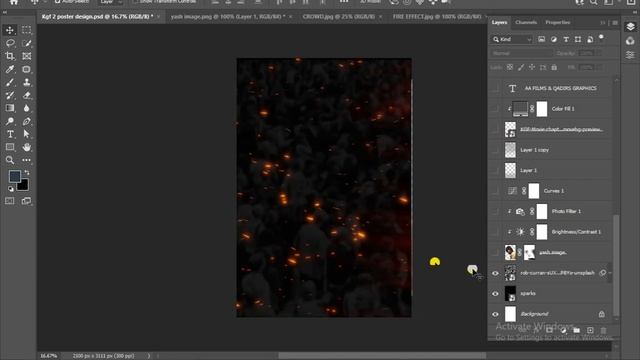The width and height of the screenshot is (640, 360).
Task: Select the Dodge tool
Action: pyautogui.click(x=10, y=121)
